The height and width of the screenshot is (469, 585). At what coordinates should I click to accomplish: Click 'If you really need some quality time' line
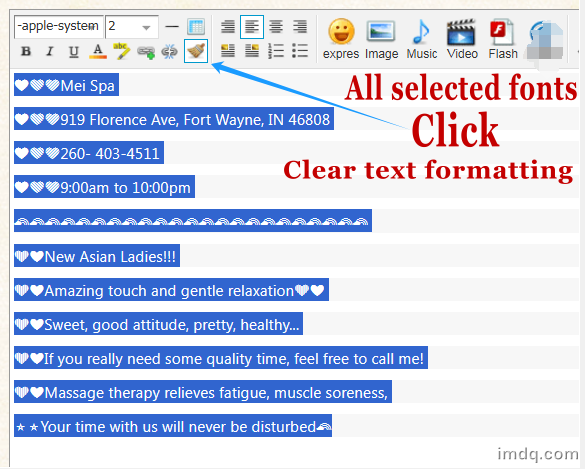click(221, 357)
